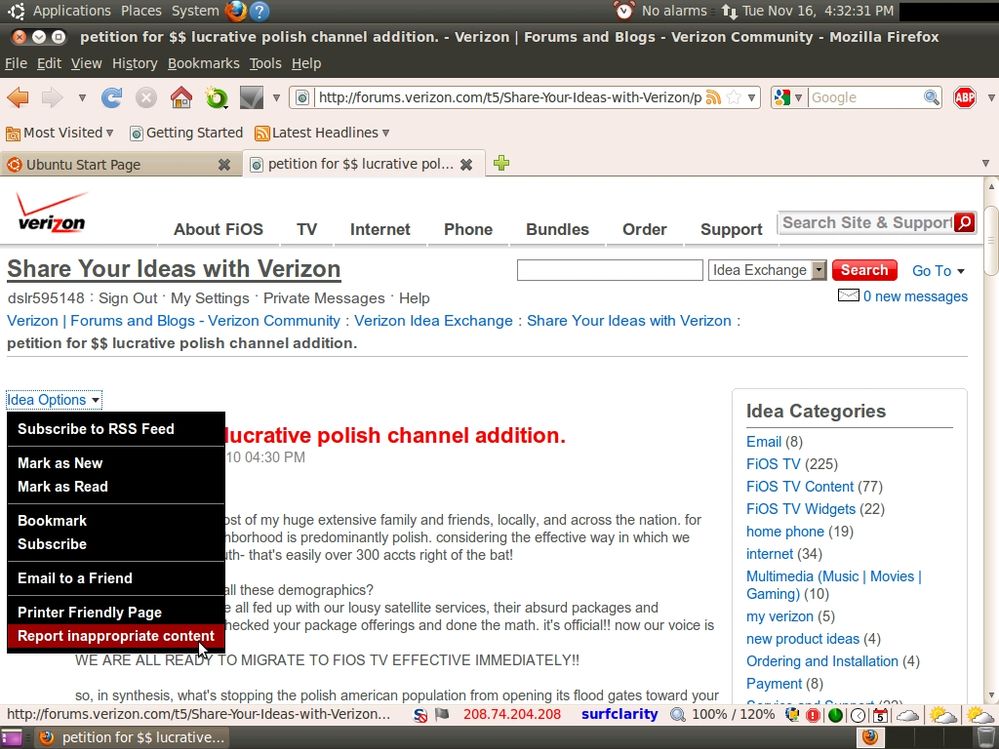Expand the dropdown beside the checkmark icon
Image resolution: width=999 pixels, height=749 pixels.
coord(276,97)
